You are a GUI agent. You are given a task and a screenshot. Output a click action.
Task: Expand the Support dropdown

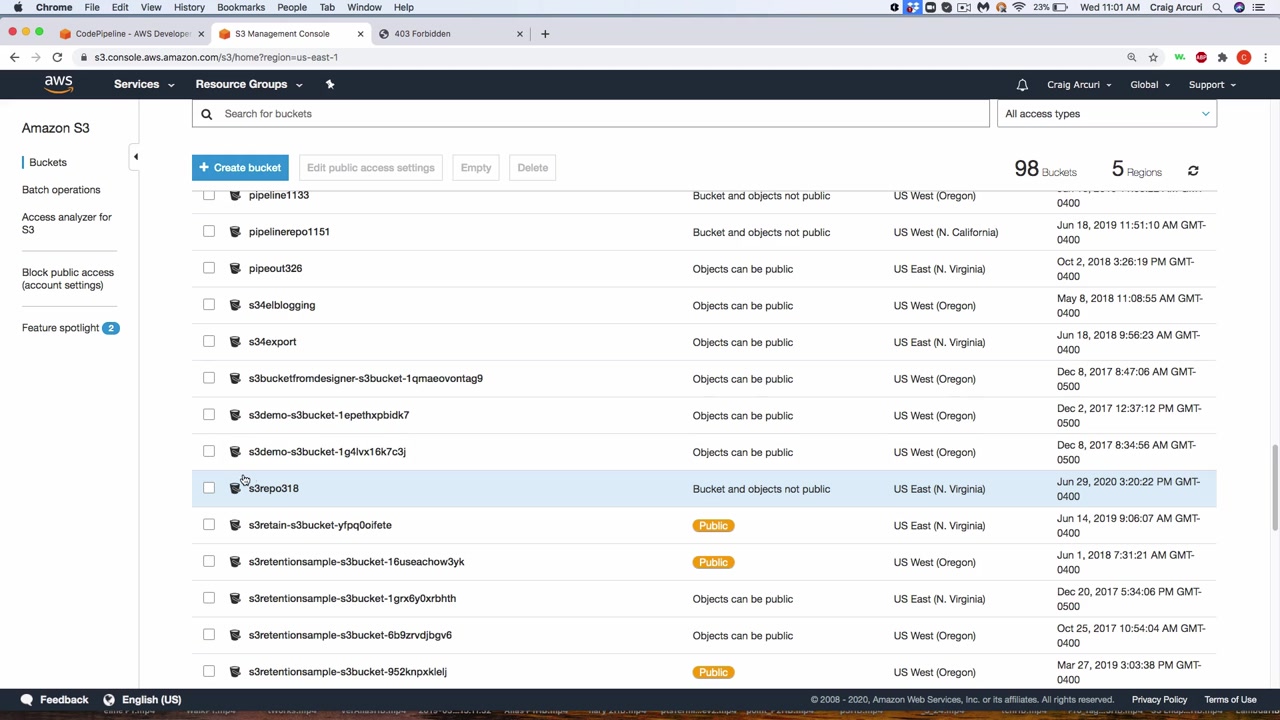[x=1212, y=85]
